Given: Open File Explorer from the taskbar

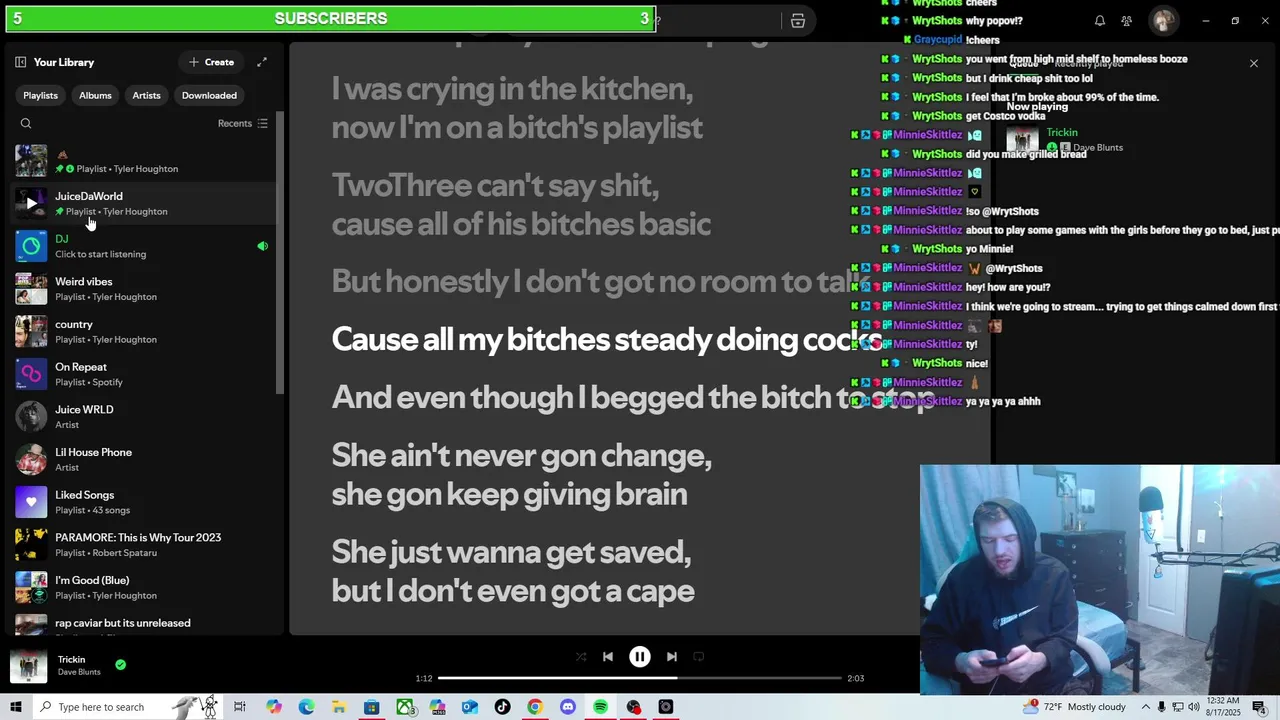Looking at the screenshot, I should pos(339,707).
